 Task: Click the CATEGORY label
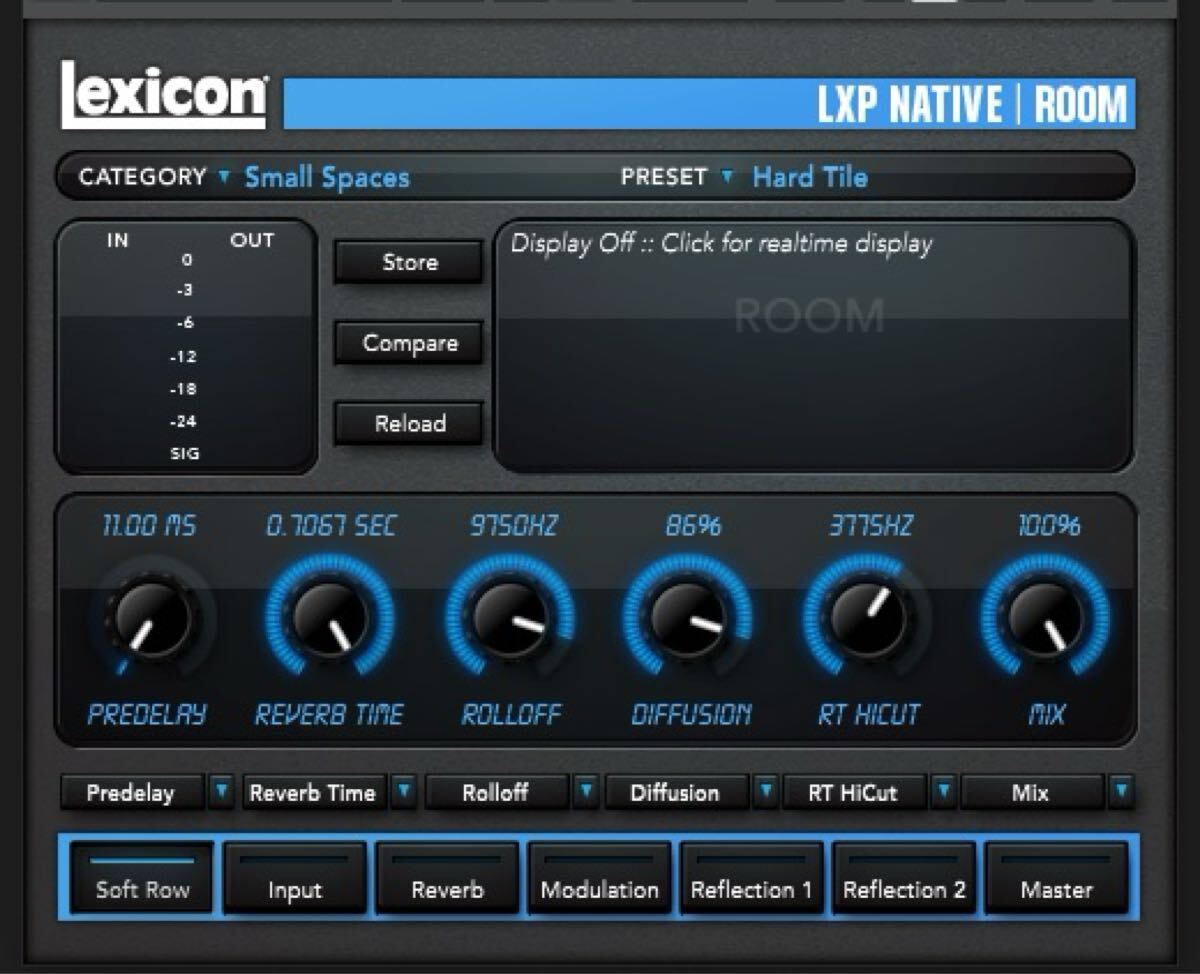coord(142,177)
